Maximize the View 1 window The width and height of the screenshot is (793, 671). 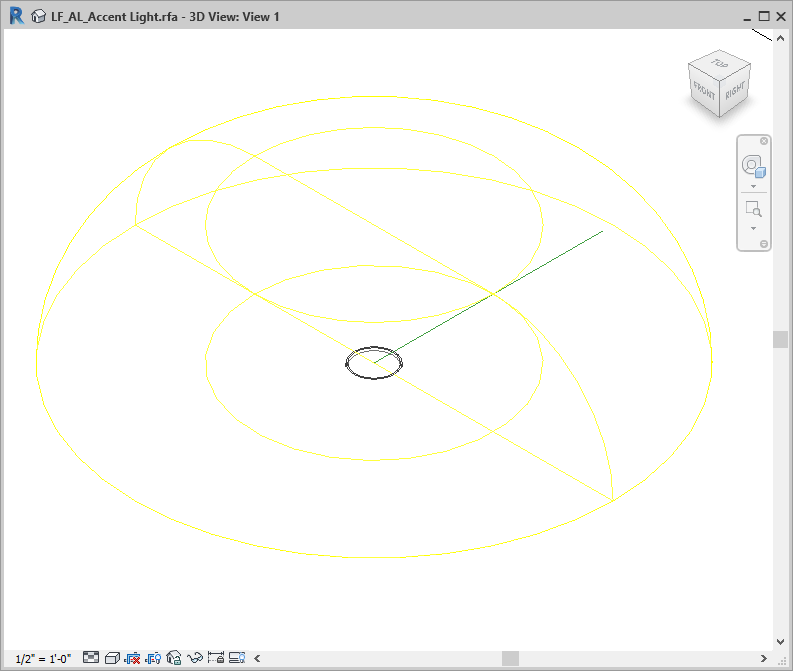[x=764, y=16]
